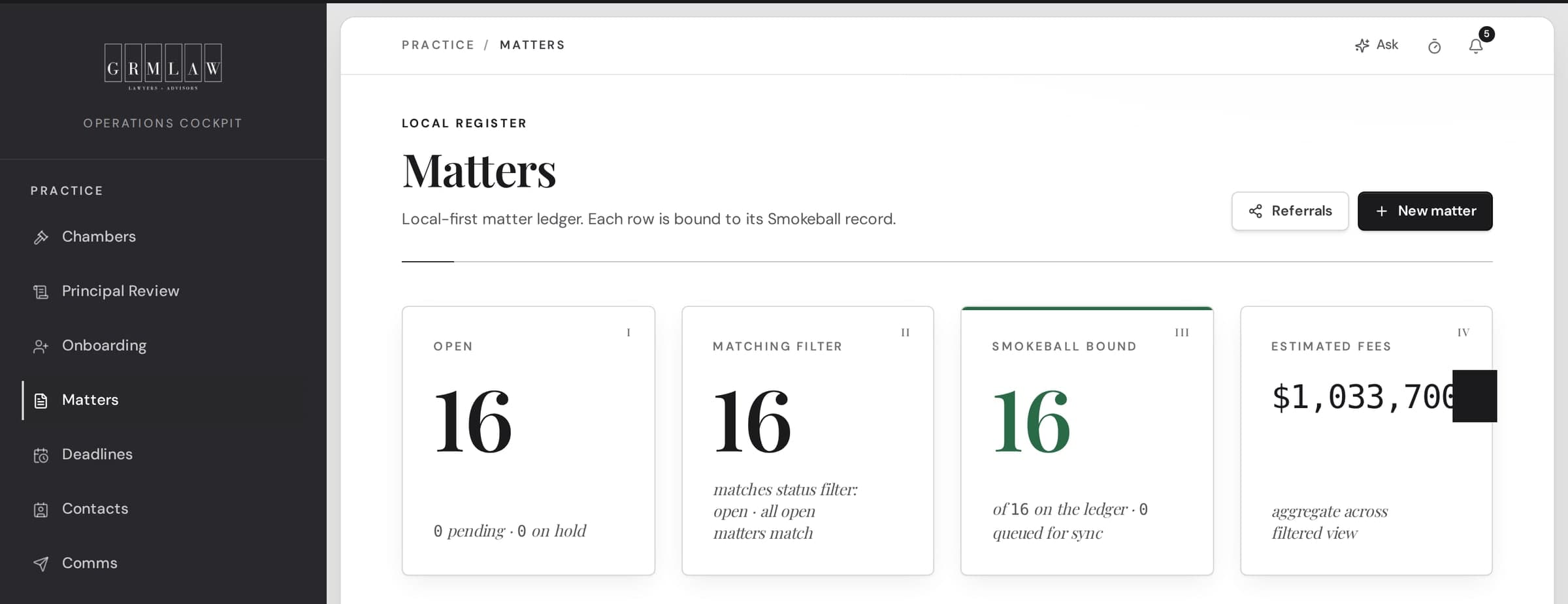Viewport: 1568px width, 604px height.
Task: Click the Onboarding user-plus icon
Action: click(x=41, y=346)
